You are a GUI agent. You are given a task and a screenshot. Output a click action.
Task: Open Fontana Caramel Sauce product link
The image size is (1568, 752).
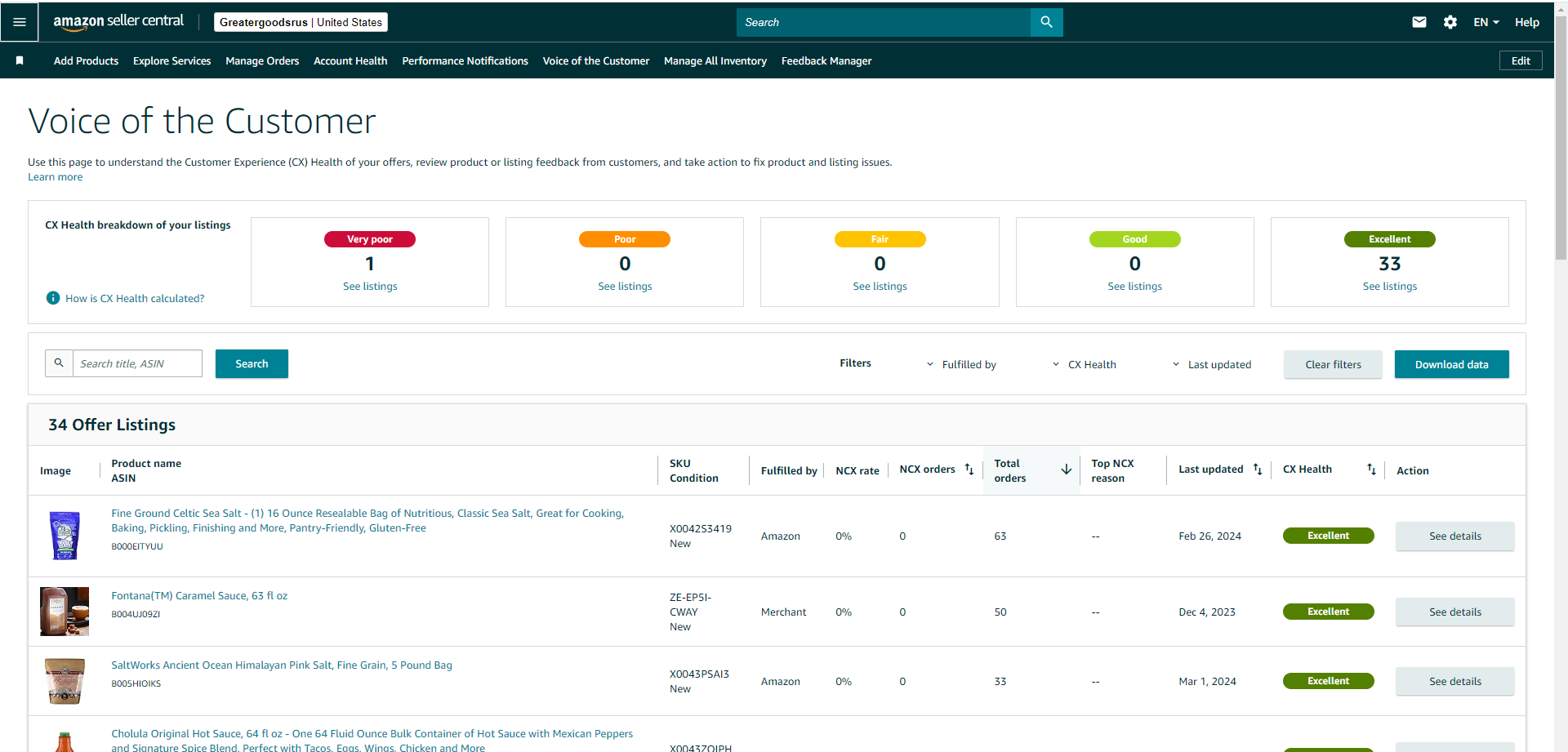[199, 595]
